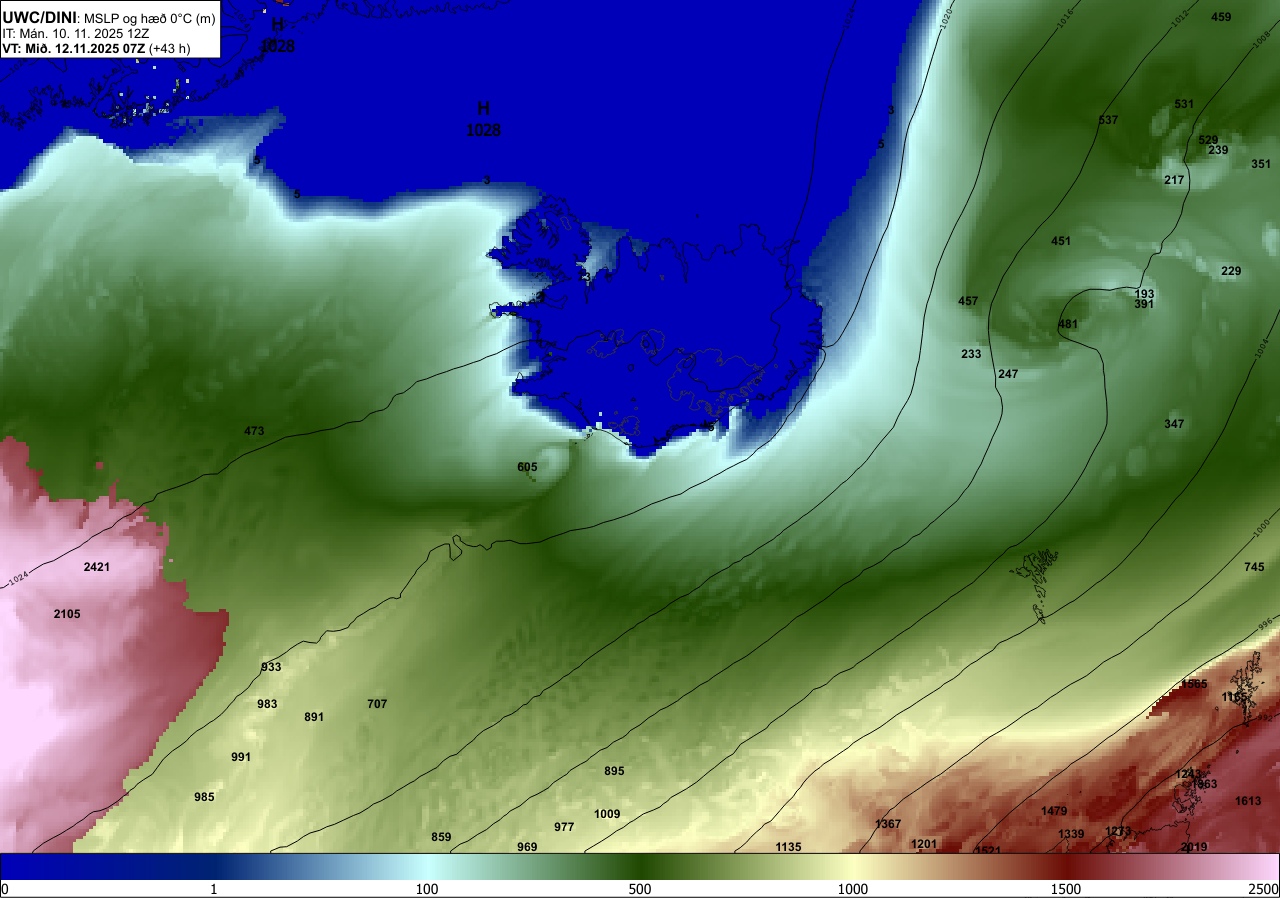The width and height of the screenshot is (1280, 898).
Task: Click the freezing level value 1565
Action: pyautogui.click(x=1194, y=684)
